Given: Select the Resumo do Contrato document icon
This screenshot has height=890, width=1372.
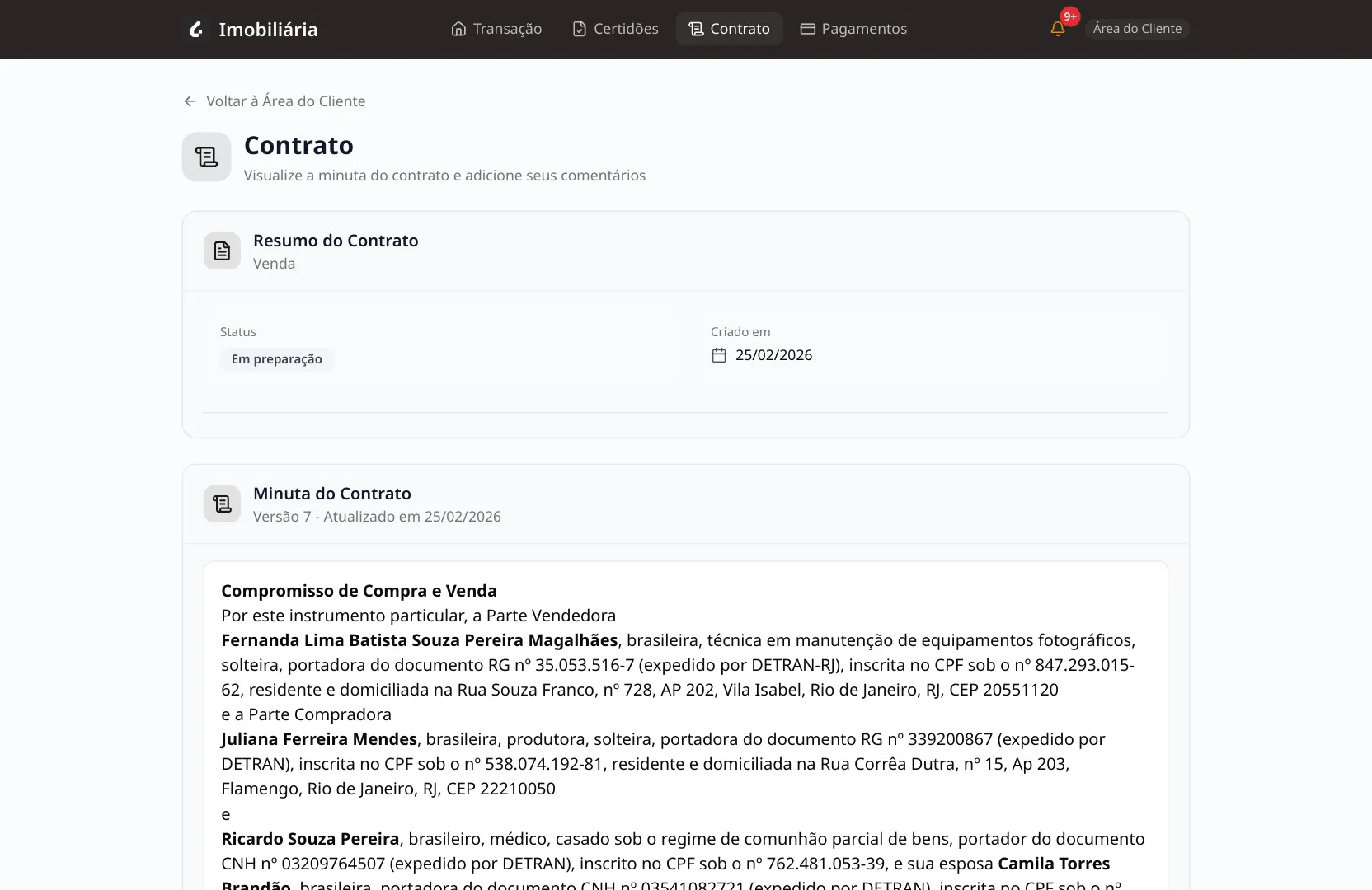Looking at the screenshot, I should tap(221, 251).
